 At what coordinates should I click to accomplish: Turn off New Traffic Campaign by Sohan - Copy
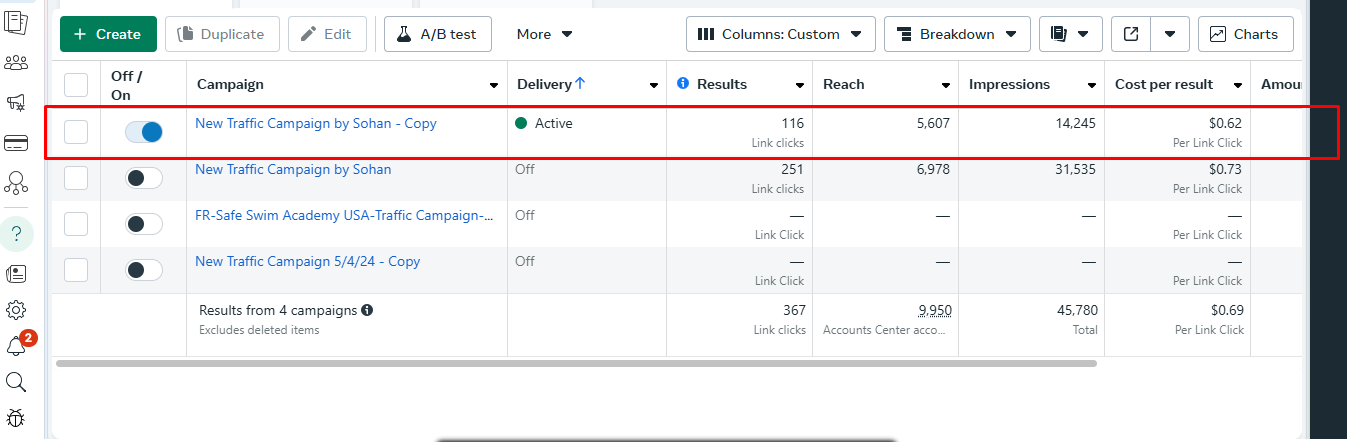[x=144, y=132]
